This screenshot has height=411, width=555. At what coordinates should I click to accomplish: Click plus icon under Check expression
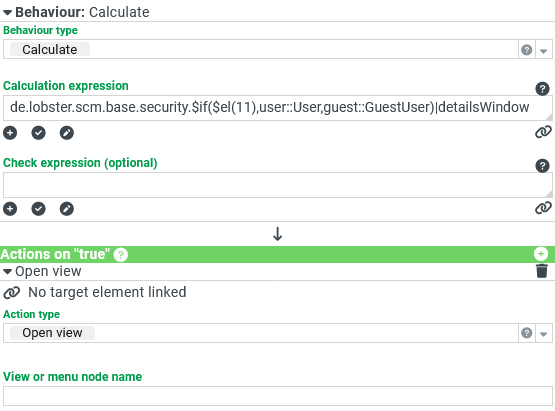pyautogui.click(x=10, y=209)
